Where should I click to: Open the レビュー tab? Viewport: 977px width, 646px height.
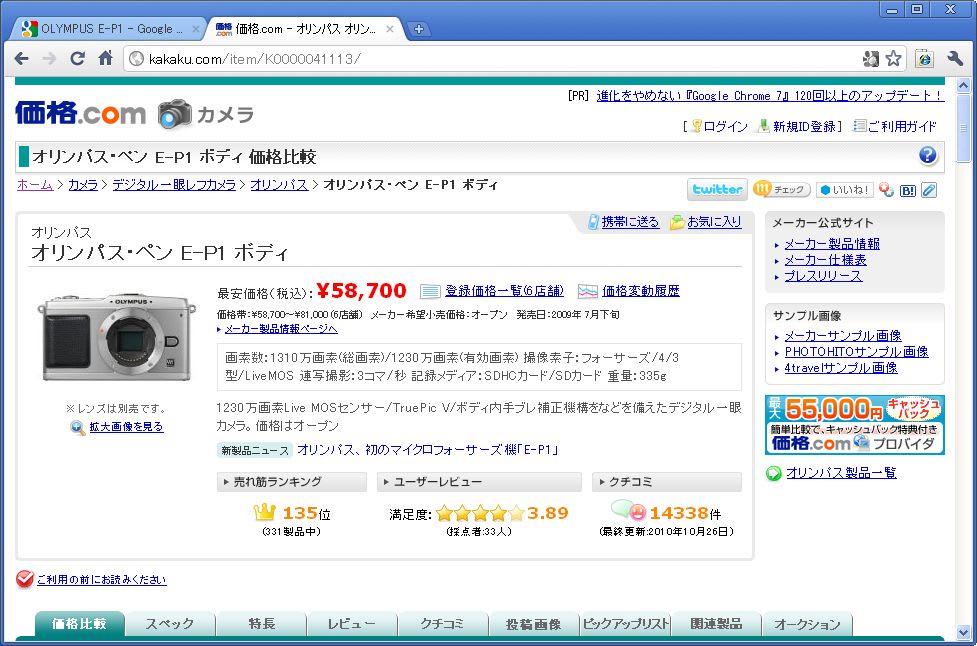tap(351, 624)
